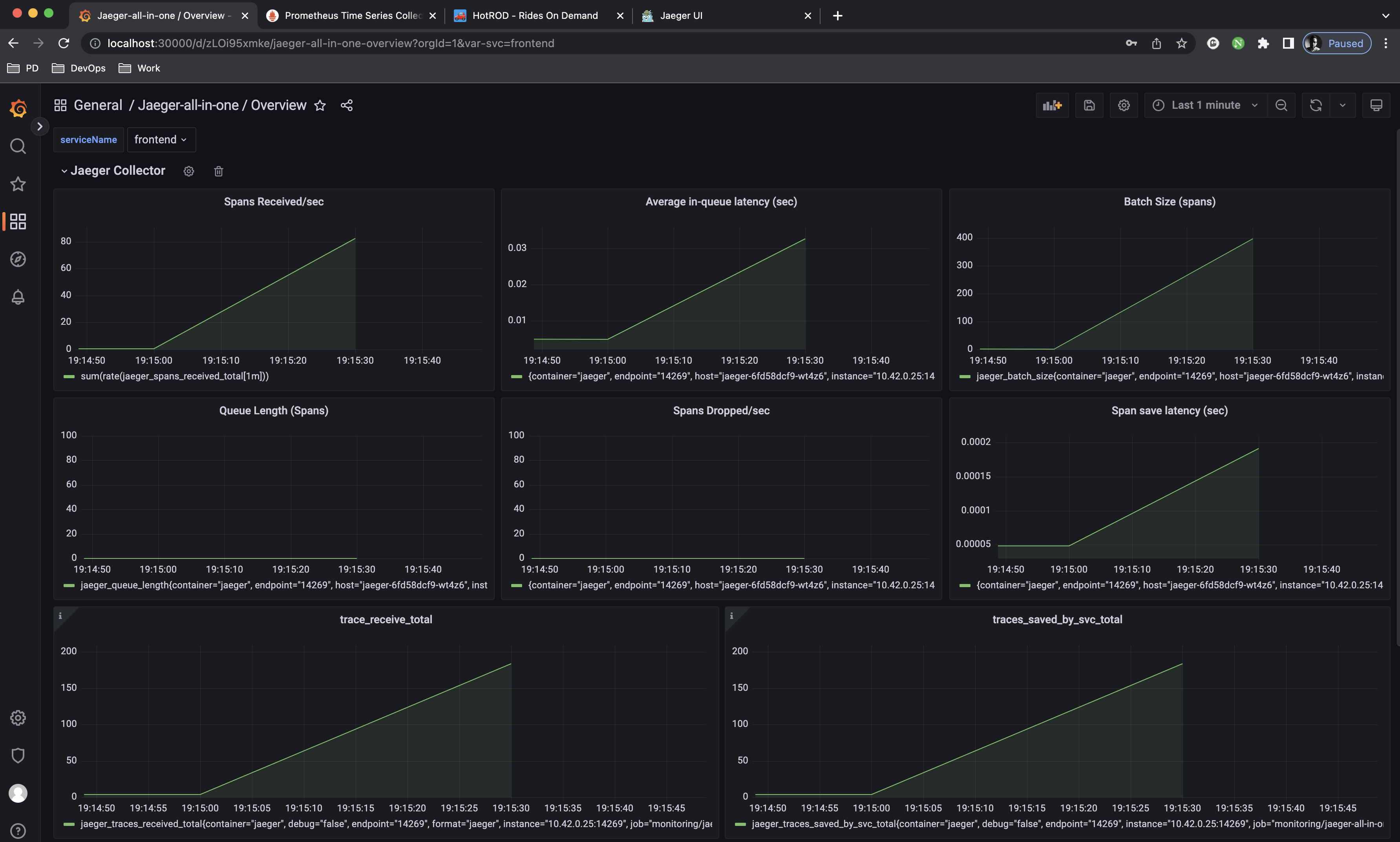The image size is (1400, 842).
Task: Mark dashboard as favorite with the star
Action: click(x=320, y=106)
